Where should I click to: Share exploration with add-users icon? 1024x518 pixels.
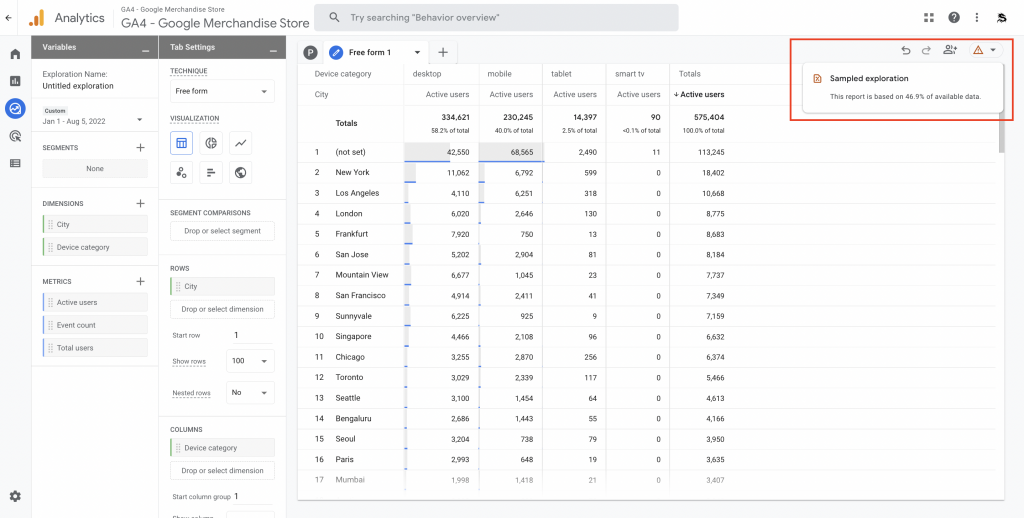coord(950,50)
